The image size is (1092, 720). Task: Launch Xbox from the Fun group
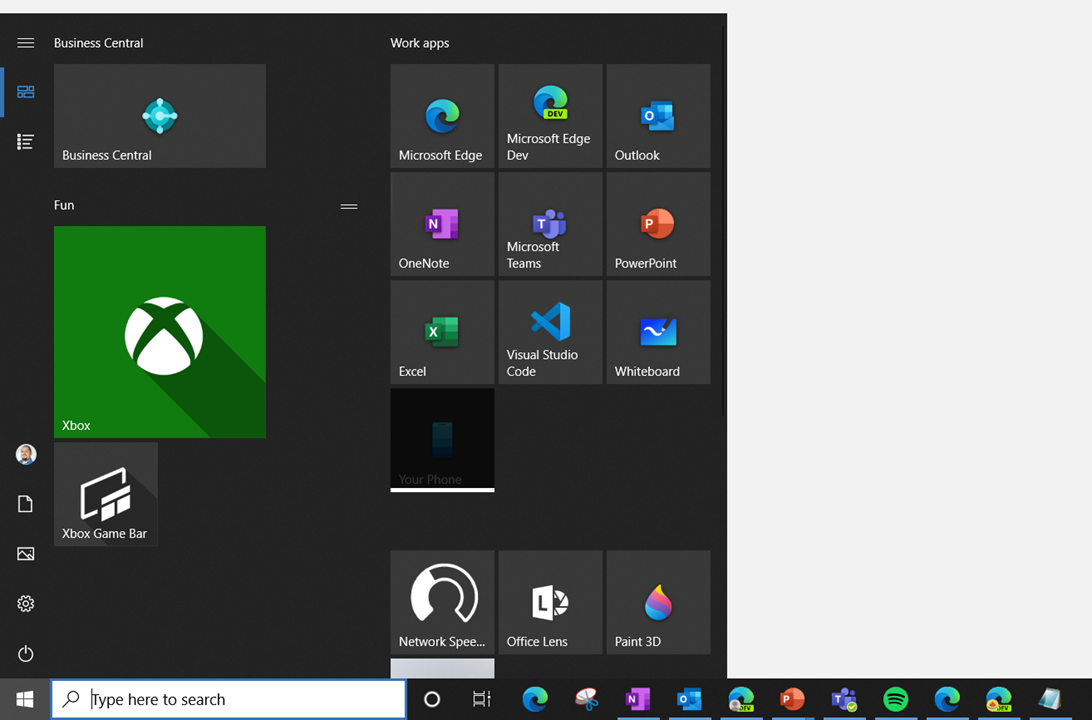[159, 332]
